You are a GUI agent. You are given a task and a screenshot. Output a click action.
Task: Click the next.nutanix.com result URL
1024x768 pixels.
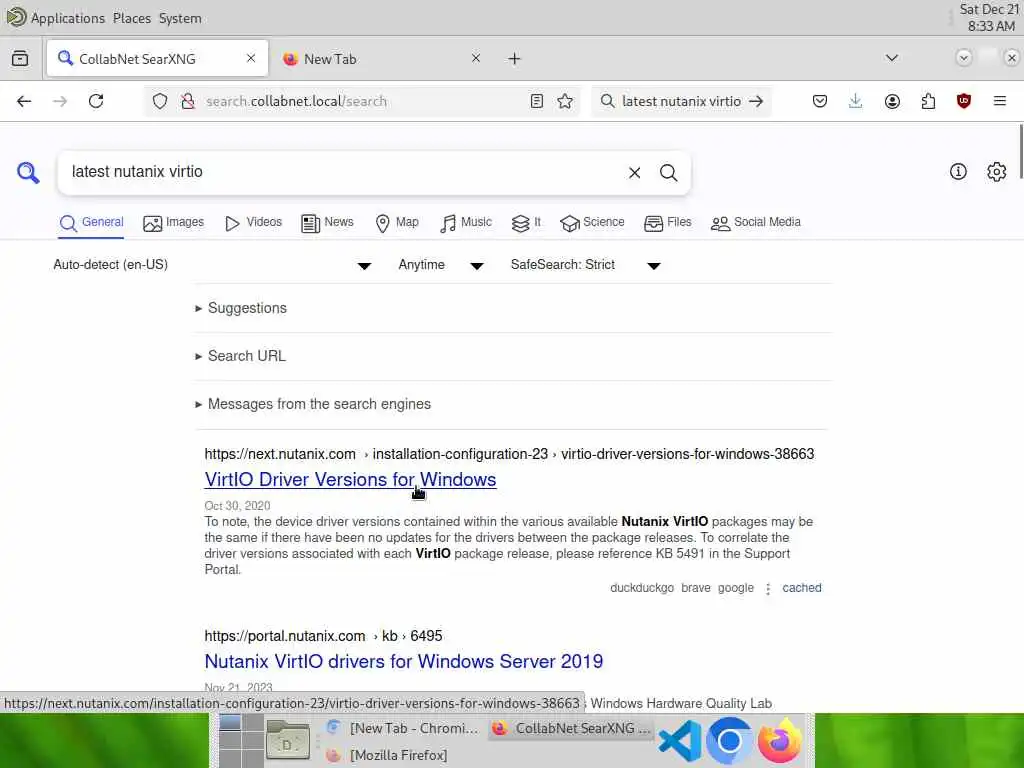(x=509, y=454)
